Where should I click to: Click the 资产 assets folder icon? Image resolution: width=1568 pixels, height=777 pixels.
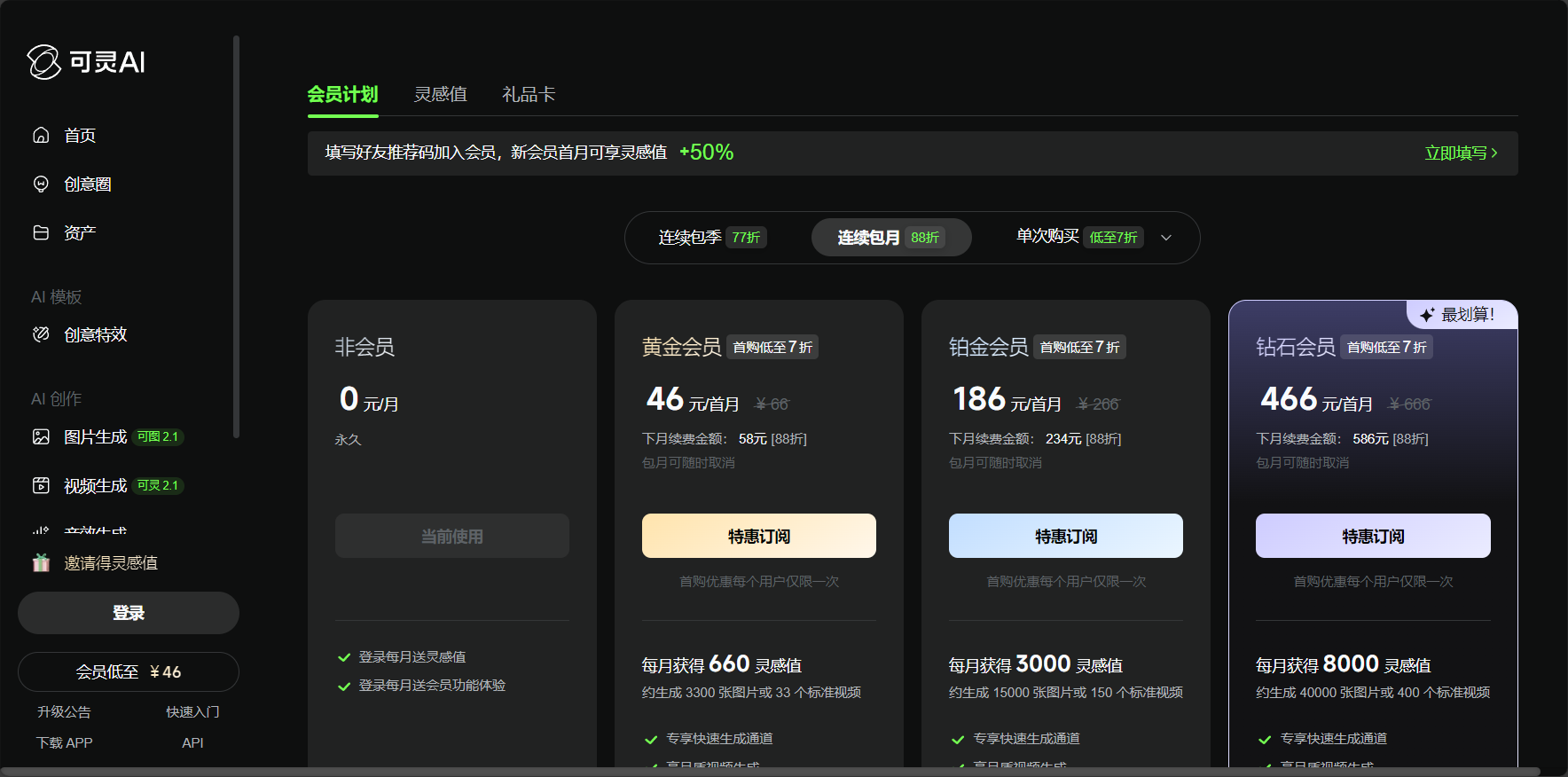click(41, 232)
